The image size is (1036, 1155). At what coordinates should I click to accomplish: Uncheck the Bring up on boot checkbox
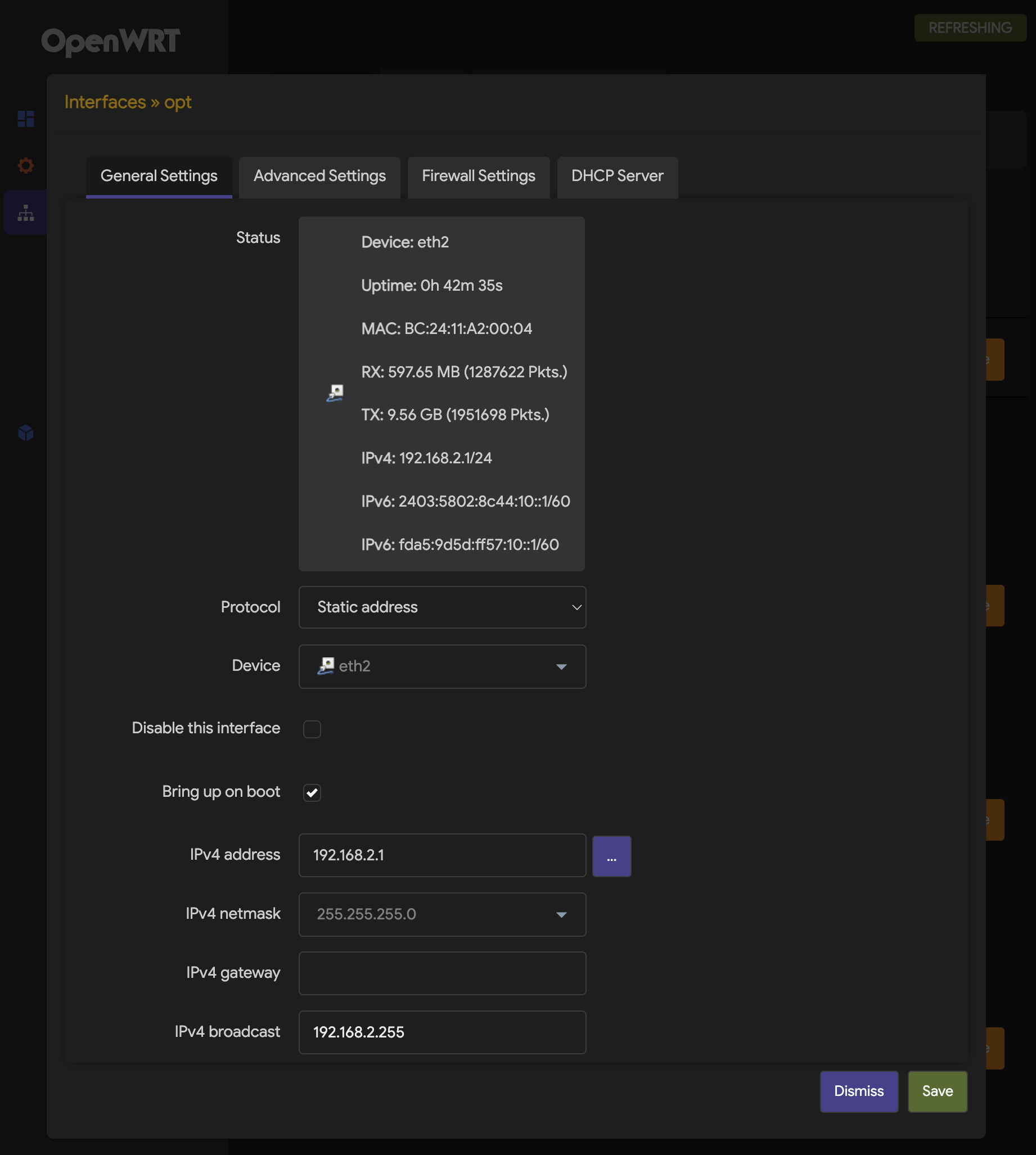pyautogui.click(x=312, y=792)
